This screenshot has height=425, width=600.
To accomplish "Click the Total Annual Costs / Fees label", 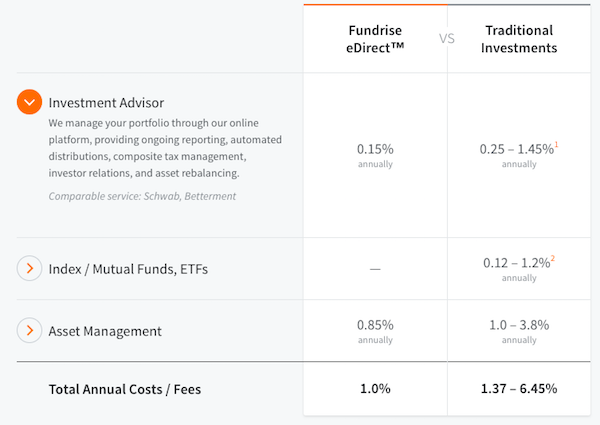I will pyautogui.click(x=125, y=388).
